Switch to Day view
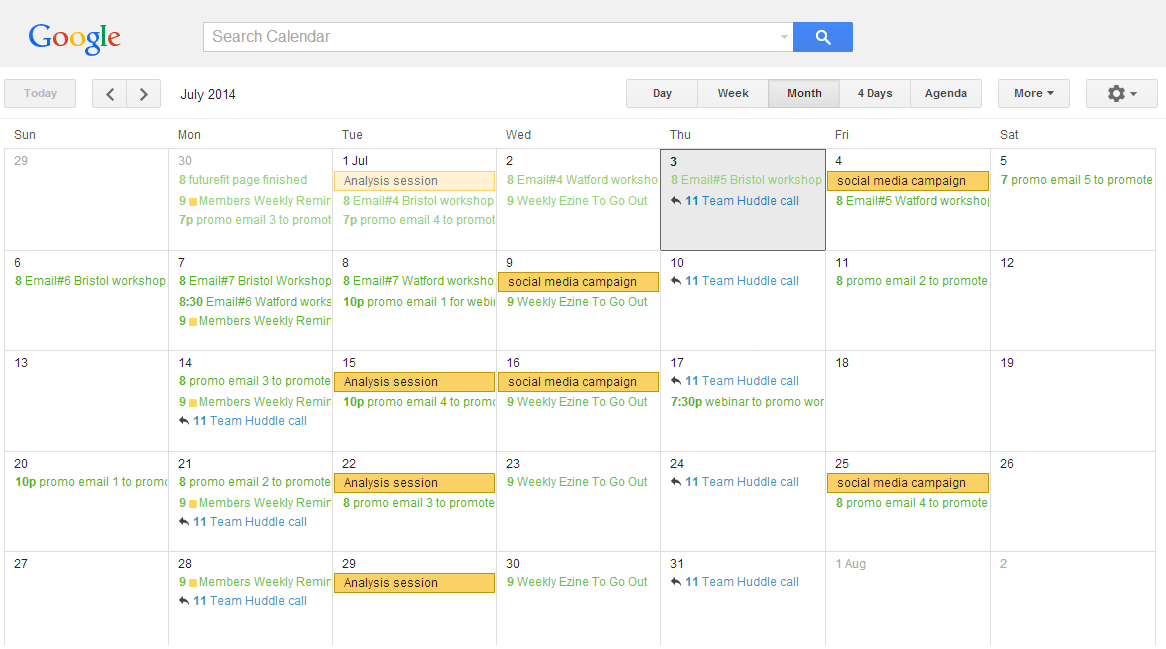Image resolution: width=1166 pixels, height=649 pixels. tap(661, 93)
